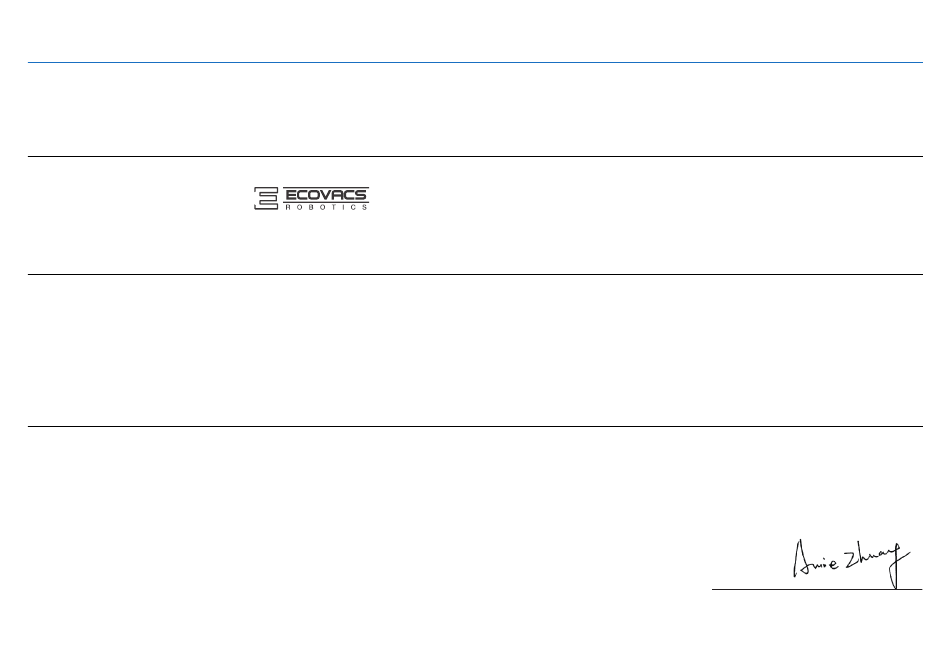
Task: Click the letter A in ECOVACS
Action: point(337,195)
